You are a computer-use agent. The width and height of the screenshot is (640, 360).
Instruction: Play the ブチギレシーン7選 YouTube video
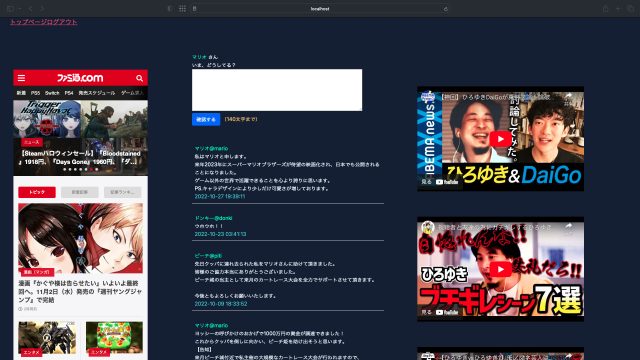[x=500, y=269]
